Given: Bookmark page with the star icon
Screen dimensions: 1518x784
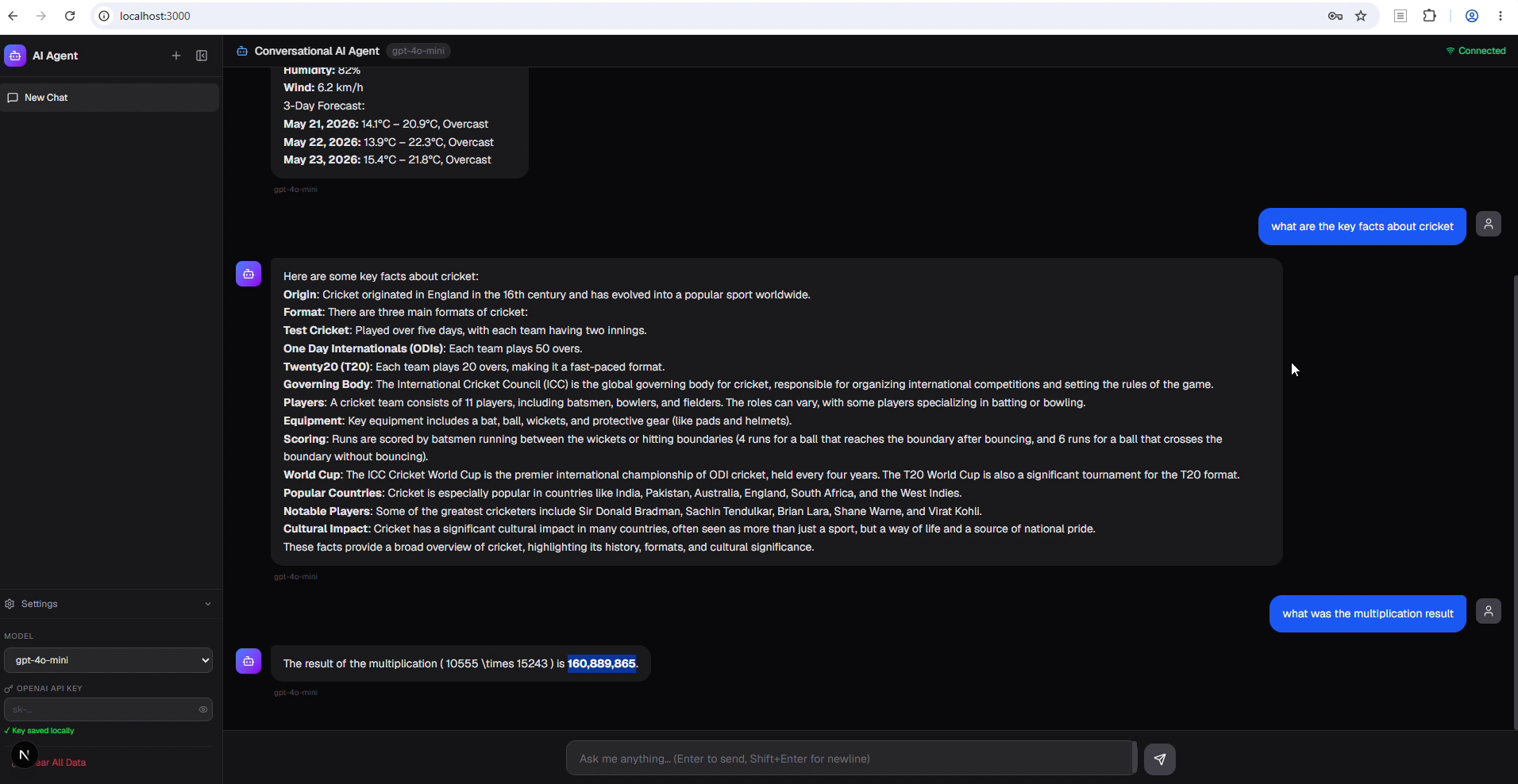Looking at the screenshot, I should 1361,16.
